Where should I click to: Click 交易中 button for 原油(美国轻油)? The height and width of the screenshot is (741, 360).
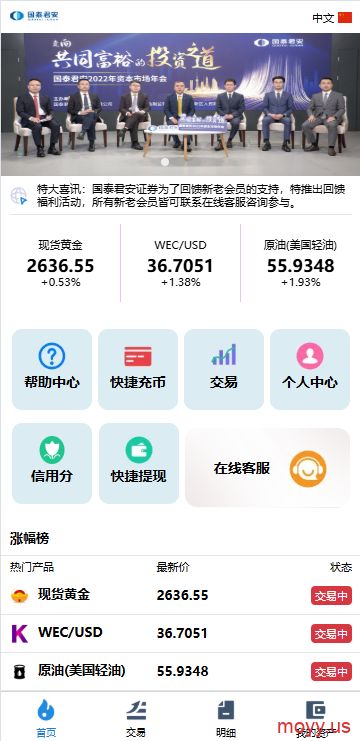coord(331,671)
